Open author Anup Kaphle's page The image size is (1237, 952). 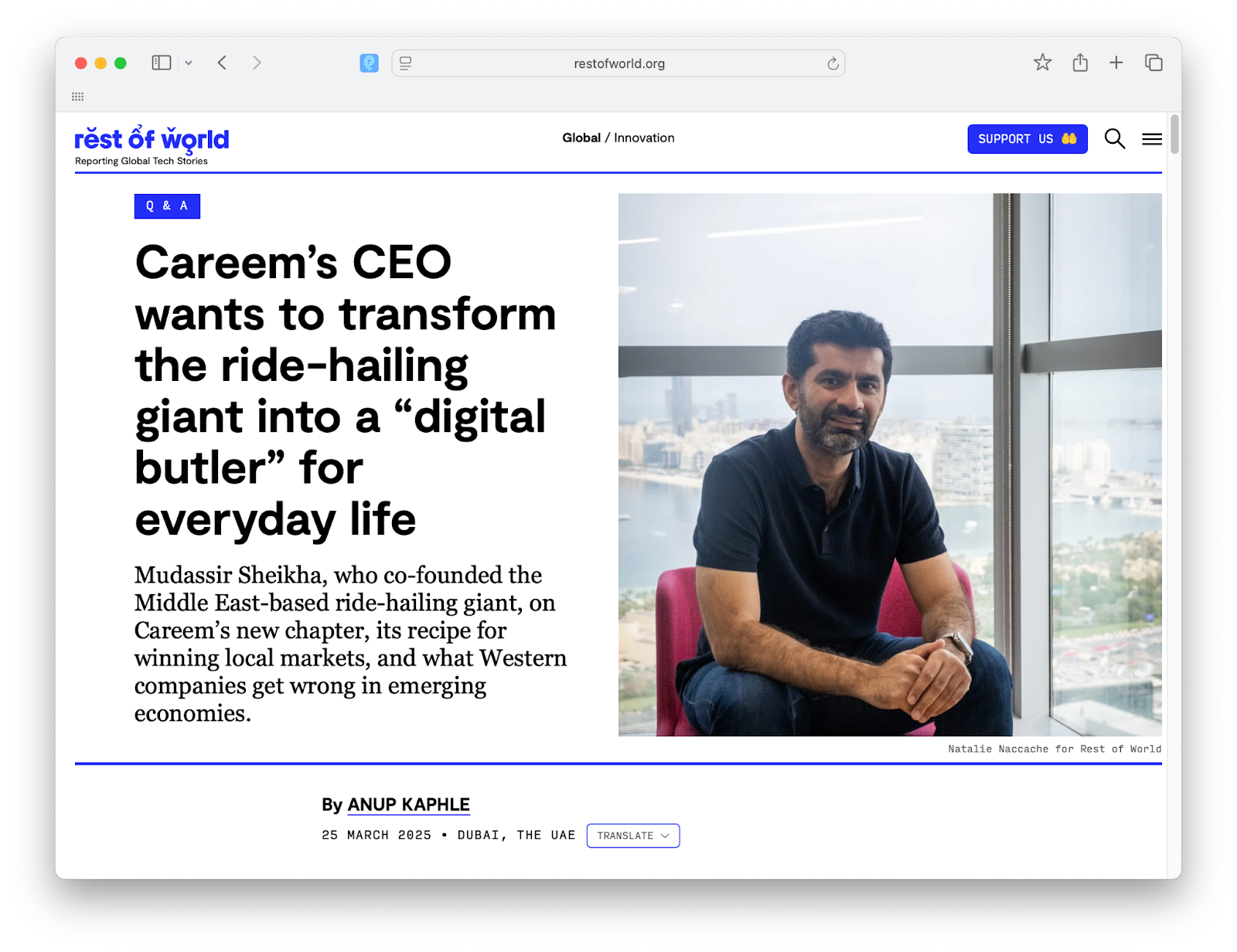click(x=408, y=804)
